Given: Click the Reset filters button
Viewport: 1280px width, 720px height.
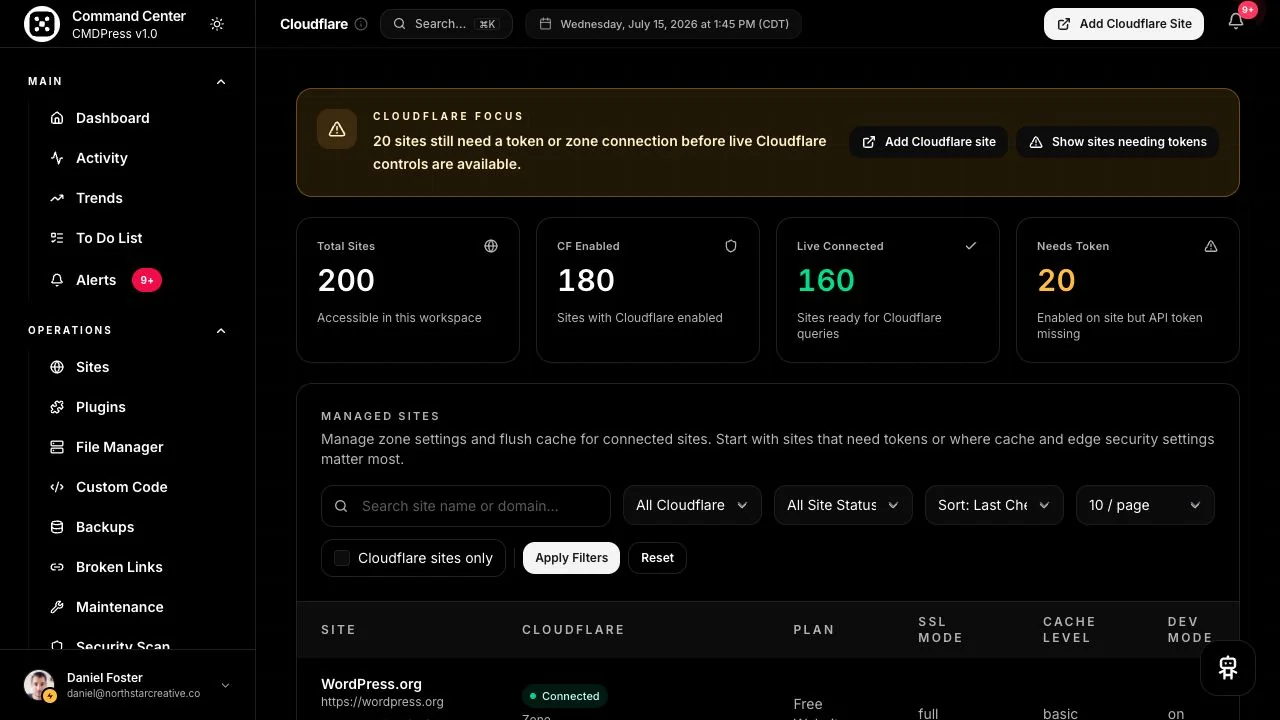Looking at the screenshot, I should 657,558.
